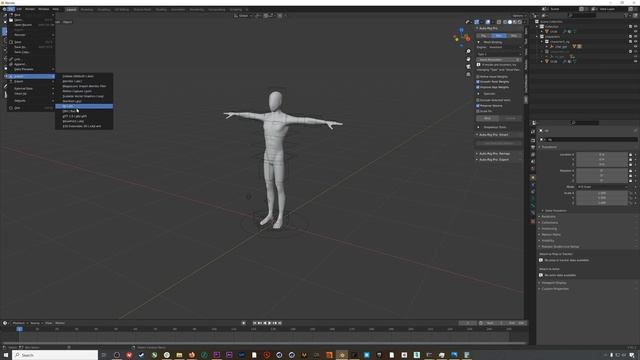Viewport: 640px width, 360px height.
Task: Jump to timeline end frame button
Action: [x=280, y=323]
